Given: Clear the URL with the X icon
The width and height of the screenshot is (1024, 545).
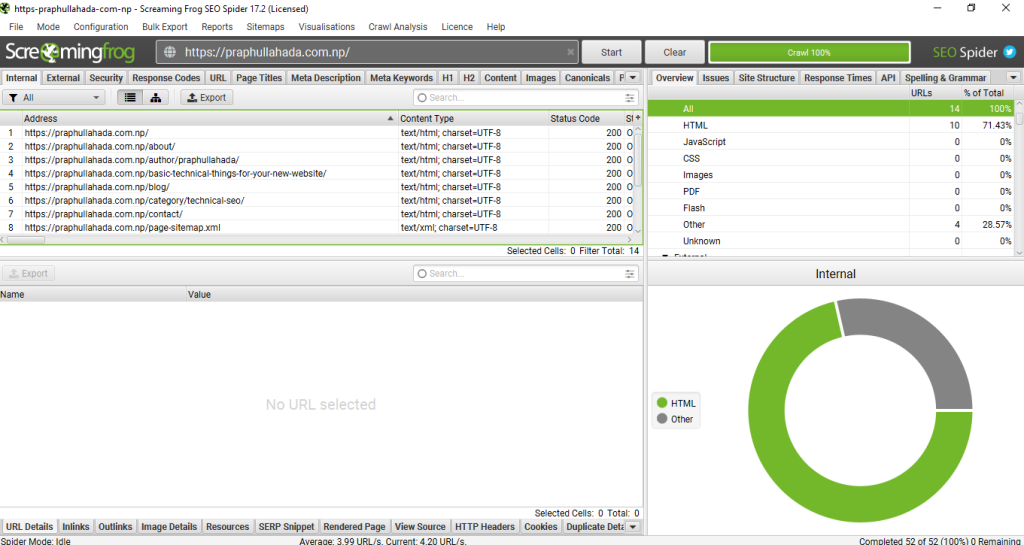Looking at the screenshot, I should point(570,52).
